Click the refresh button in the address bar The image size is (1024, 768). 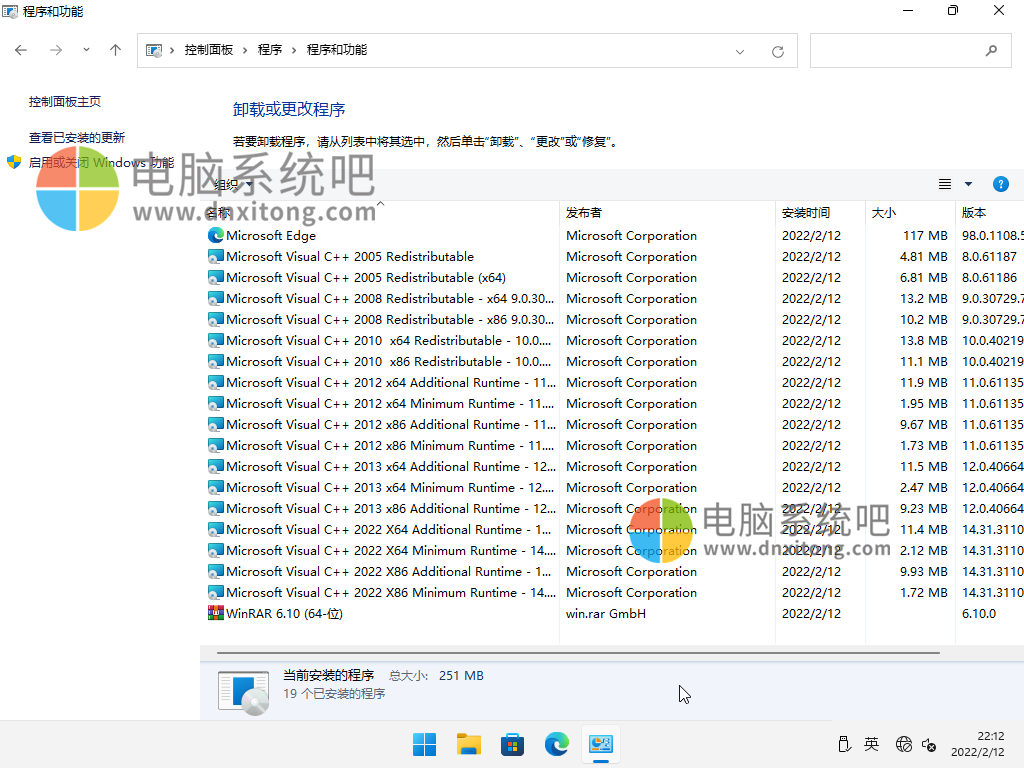(x=778, y=50)
